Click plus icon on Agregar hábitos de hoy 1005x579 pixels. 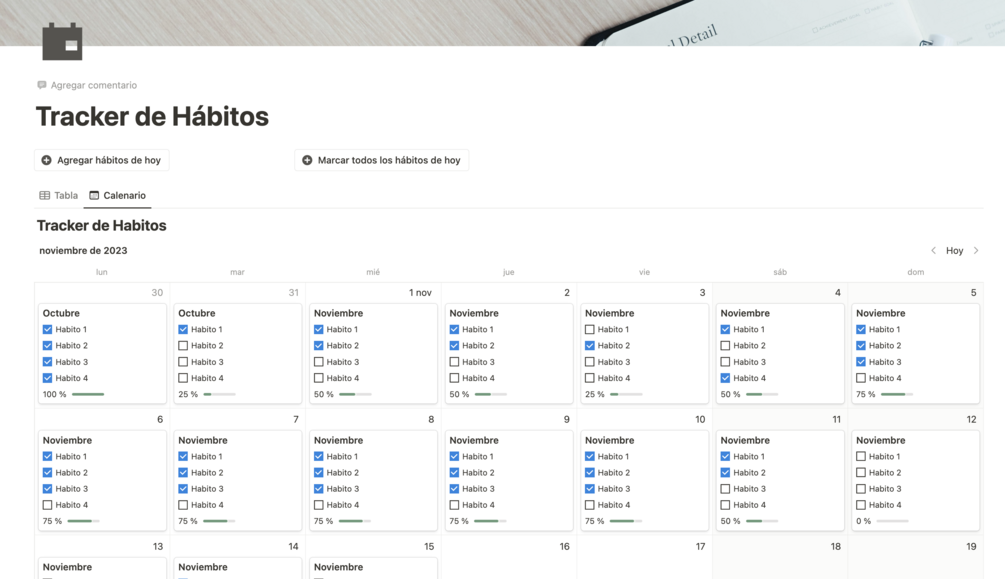coord(46,160)
